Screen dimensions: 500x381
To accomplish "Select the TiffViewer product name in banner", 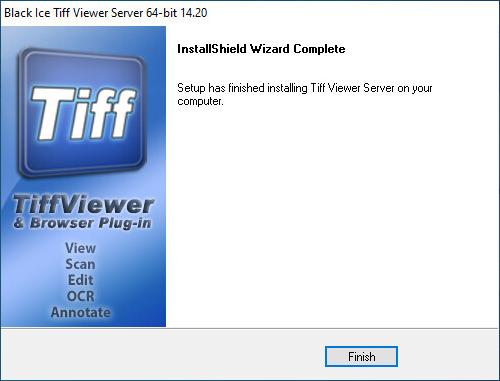I will click(x=84, y=204).
